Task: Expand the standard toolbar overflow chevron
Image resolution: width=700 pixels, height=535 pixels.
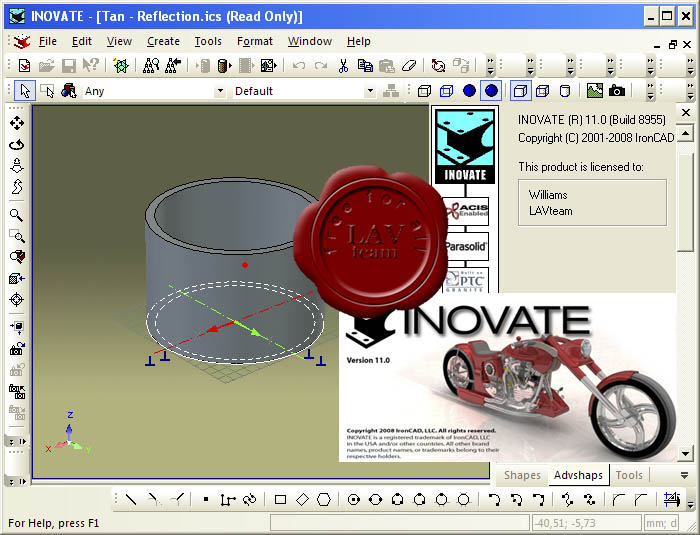Action: 491,66
